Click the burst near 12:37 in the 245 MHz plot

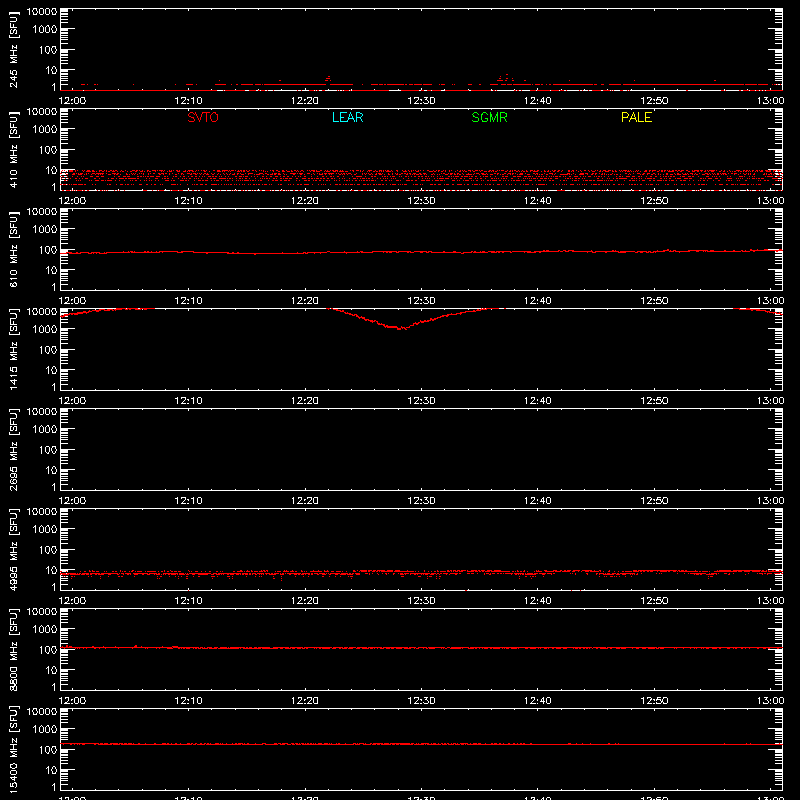click(x=505, y=78)
